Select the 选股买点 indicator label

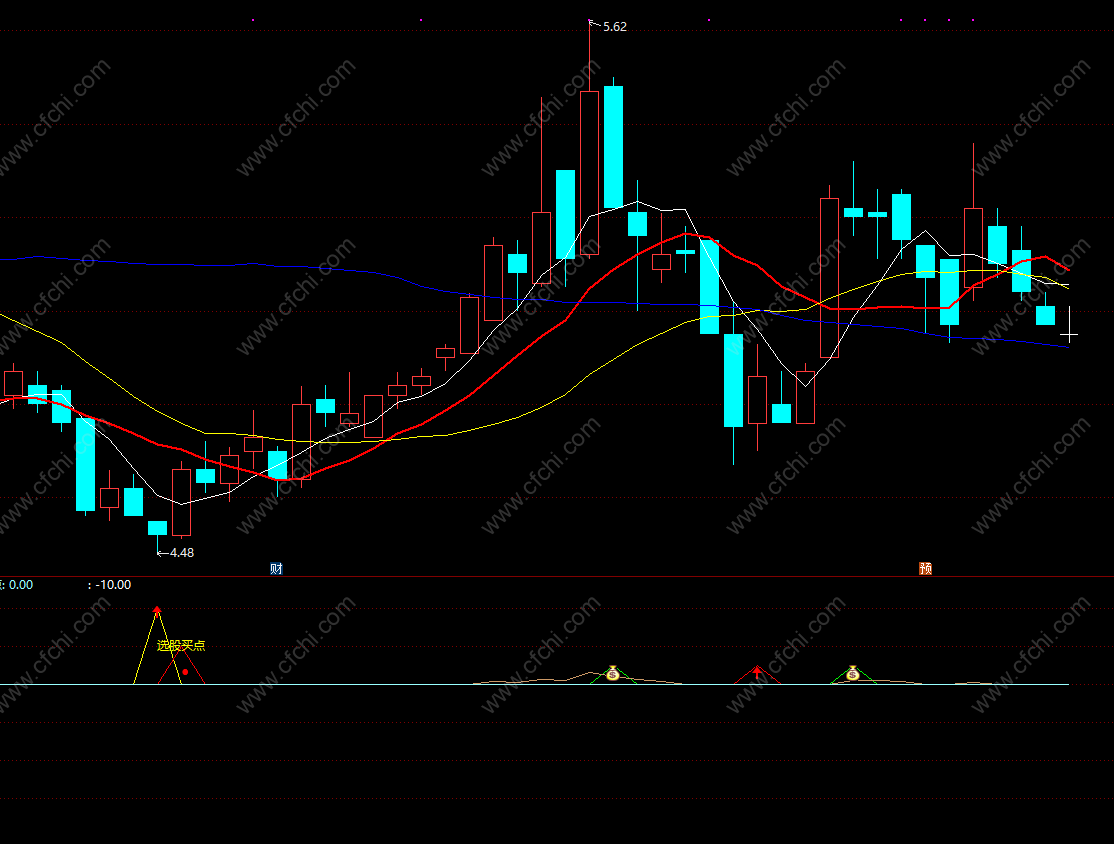181,645
